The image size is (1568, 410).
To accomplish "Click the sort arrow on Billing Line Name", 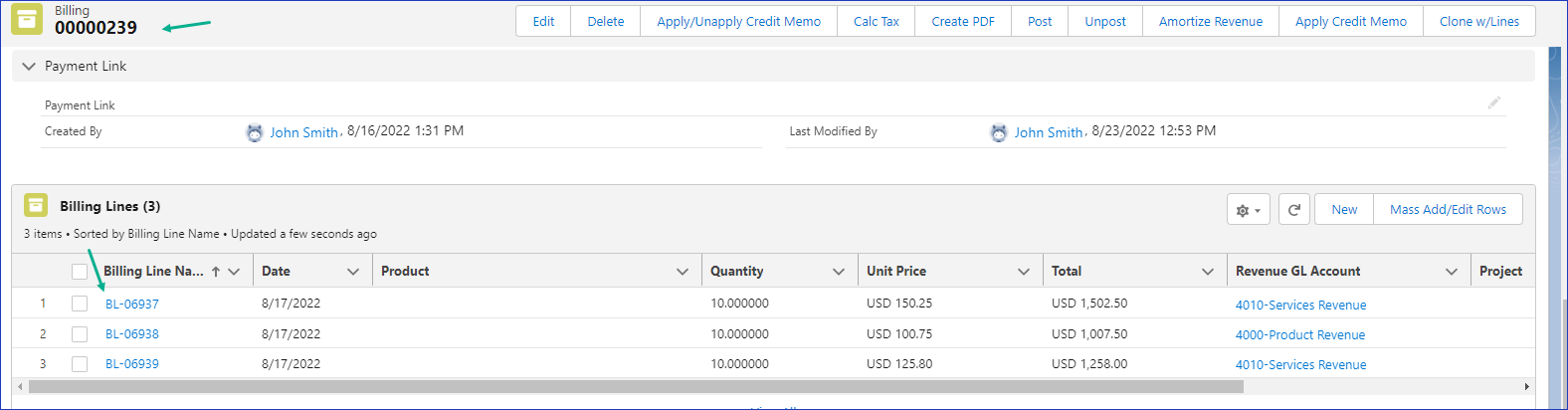I will pos(216,272).
